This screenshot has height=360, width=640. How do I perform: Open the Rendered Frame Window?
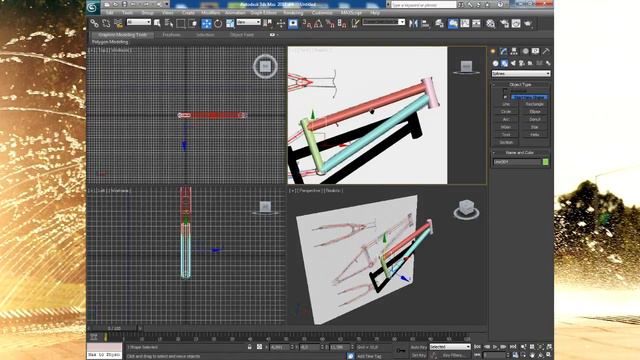coord(516,23)
